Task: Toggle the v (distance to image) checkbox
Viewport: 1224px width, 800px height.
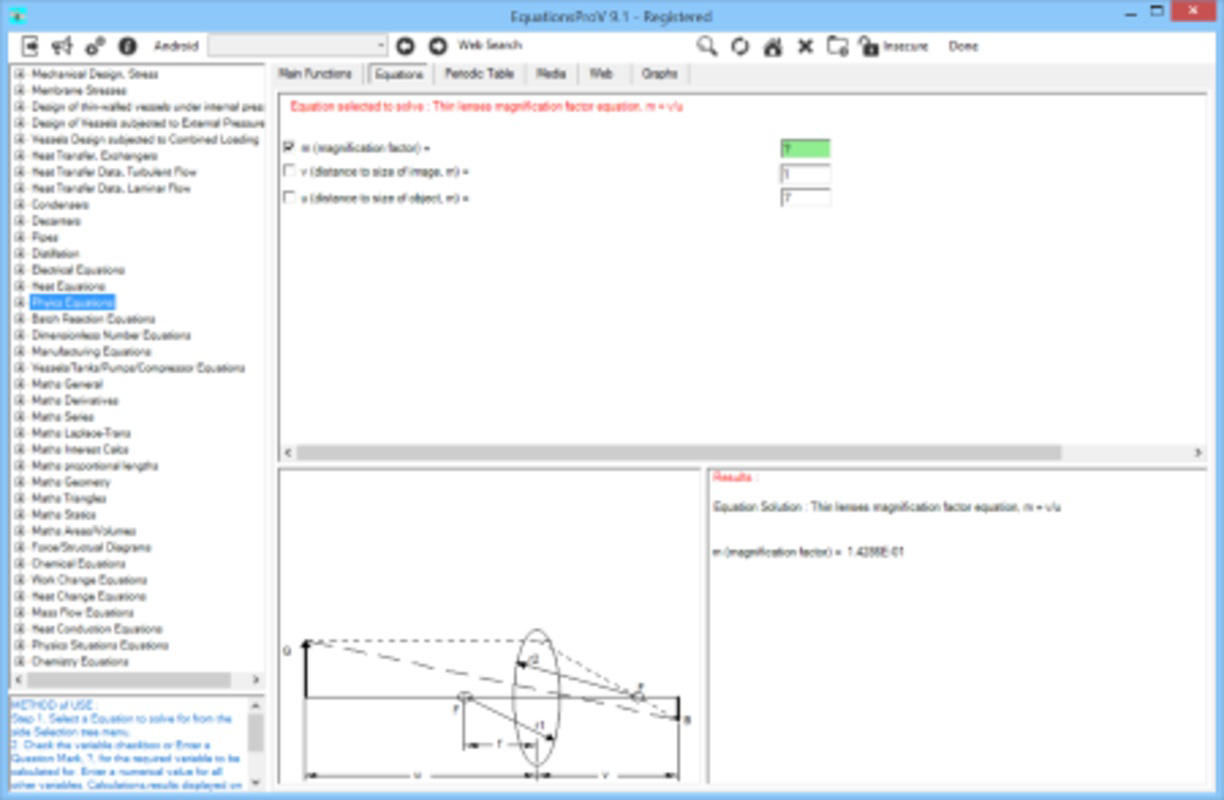Action: pyautogui.click(x=289, y=172)
